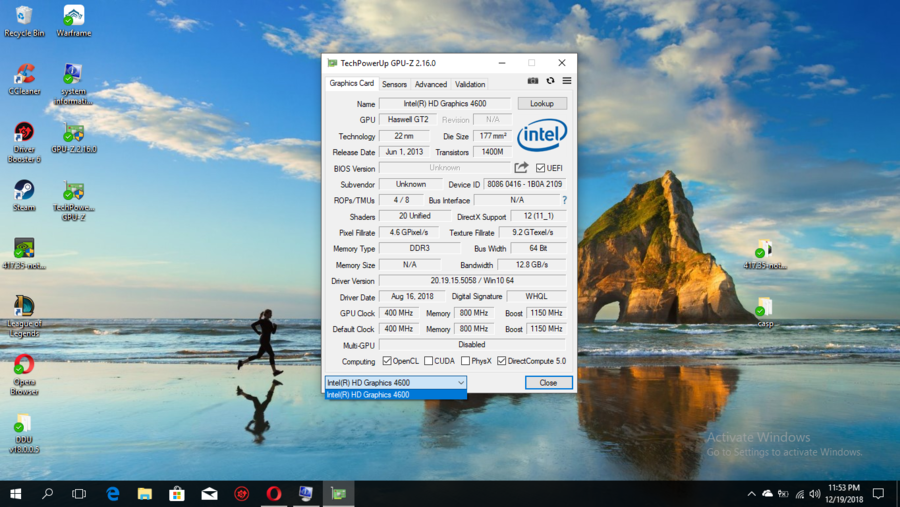This screenshot has width=900, height=507.
Task: Switch to the Validation tab
Action: (x=470, y=84)
